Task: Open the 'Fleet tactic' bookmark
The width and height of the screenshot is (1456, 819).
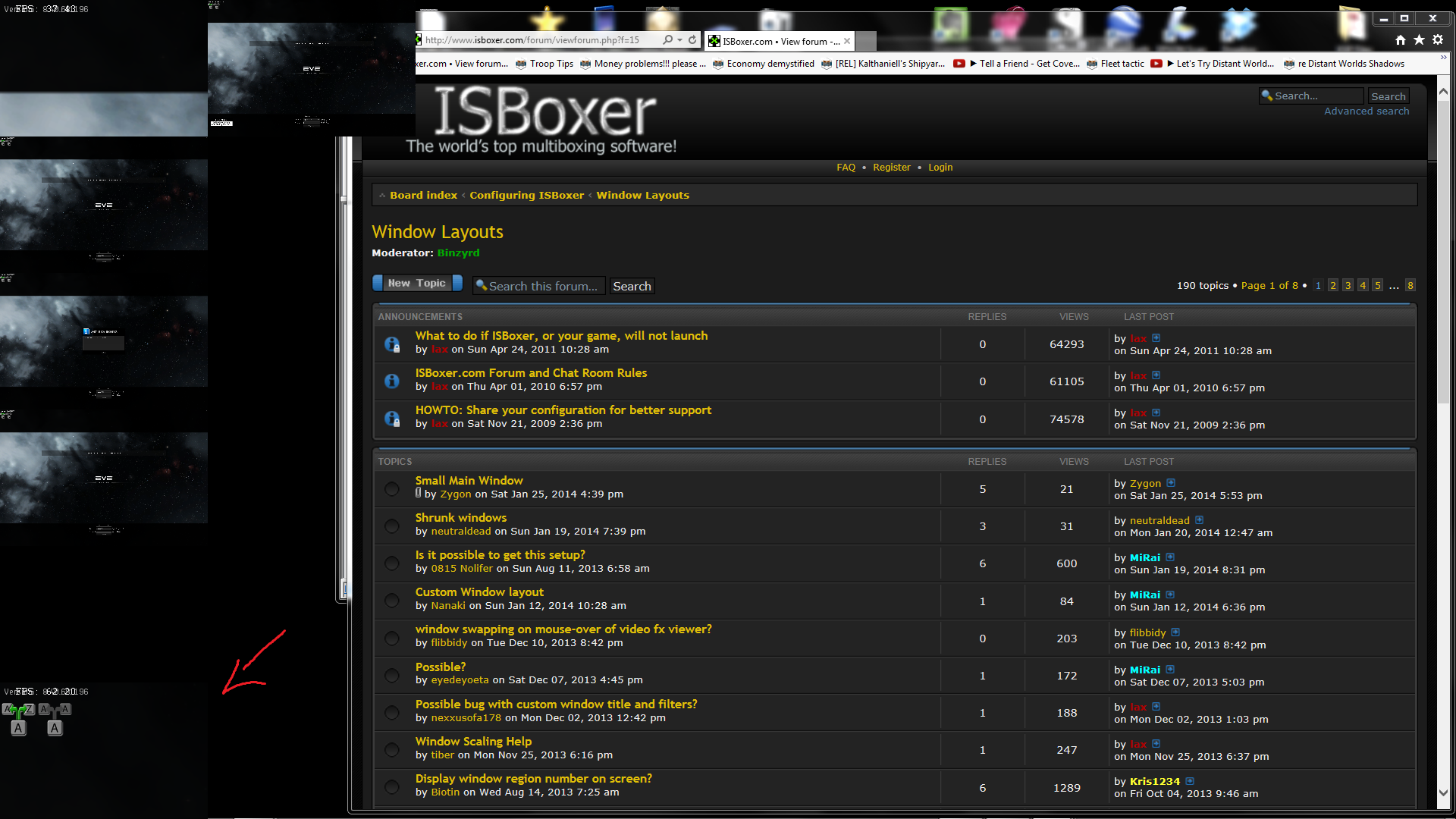Action: point(1116,64)
